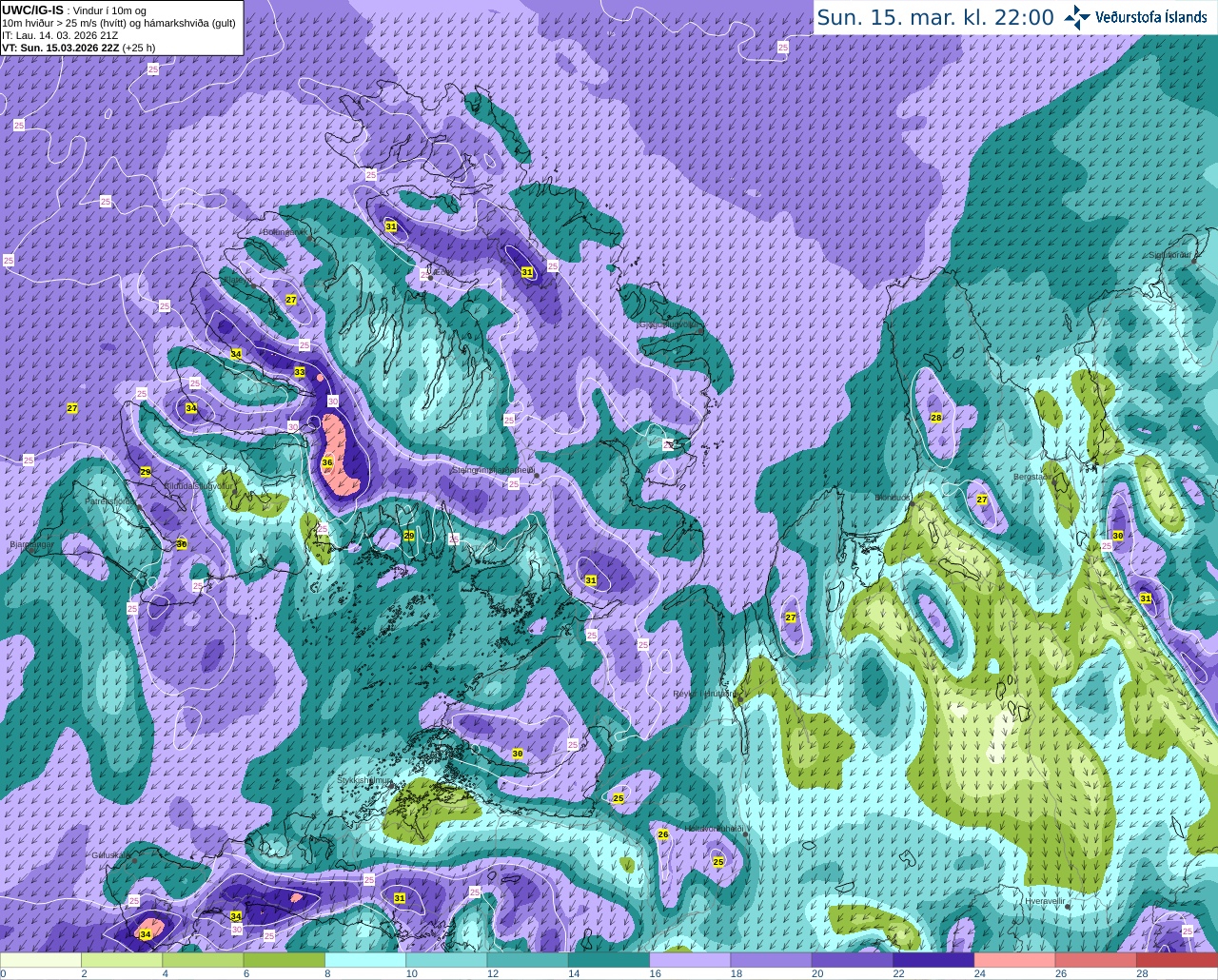Click the Veðurstofa Íslands logo emblem

pyautogui.click(x=1076, y=17)
